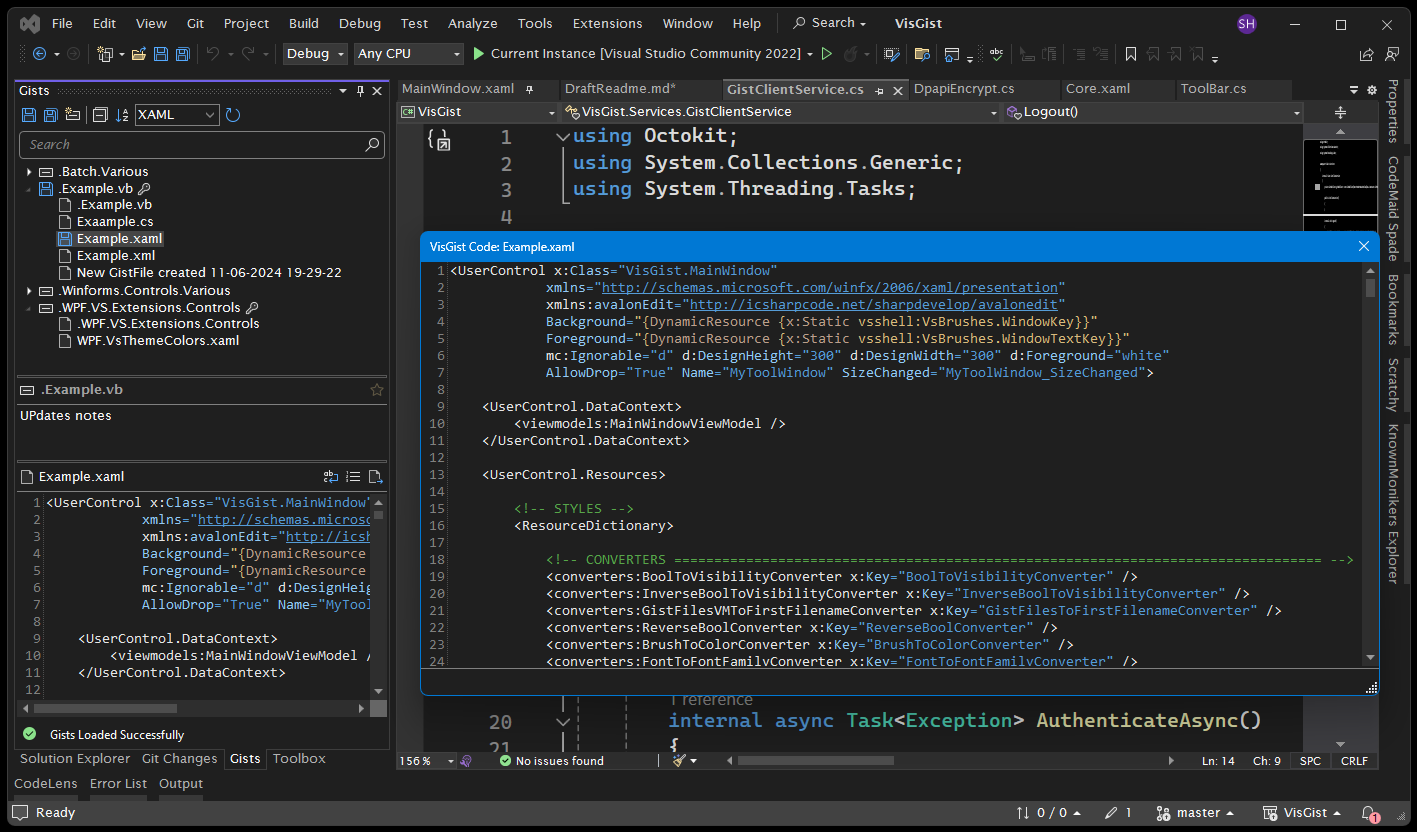1417x832 pixels.
Task: Click the Save icon in main toolbar
Action: pos(161,54)
